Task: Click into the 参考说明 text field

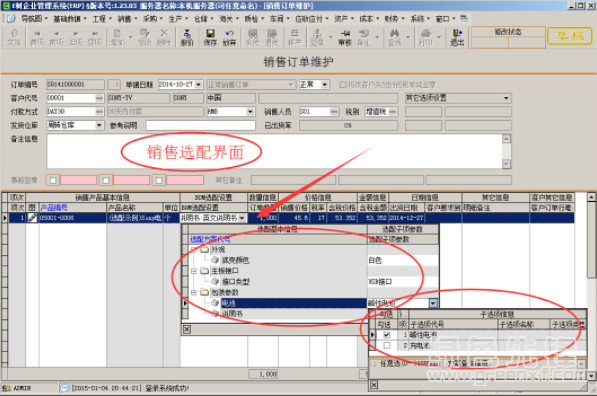Action: pyautogui.click(x=201, y=125)
